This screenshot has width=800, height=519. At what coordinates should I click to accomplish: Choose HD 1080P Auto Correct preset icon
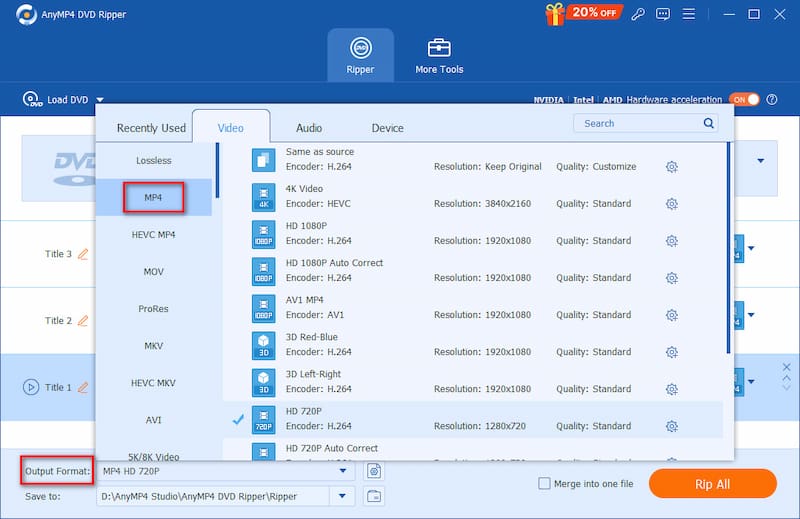click(263, 271)
